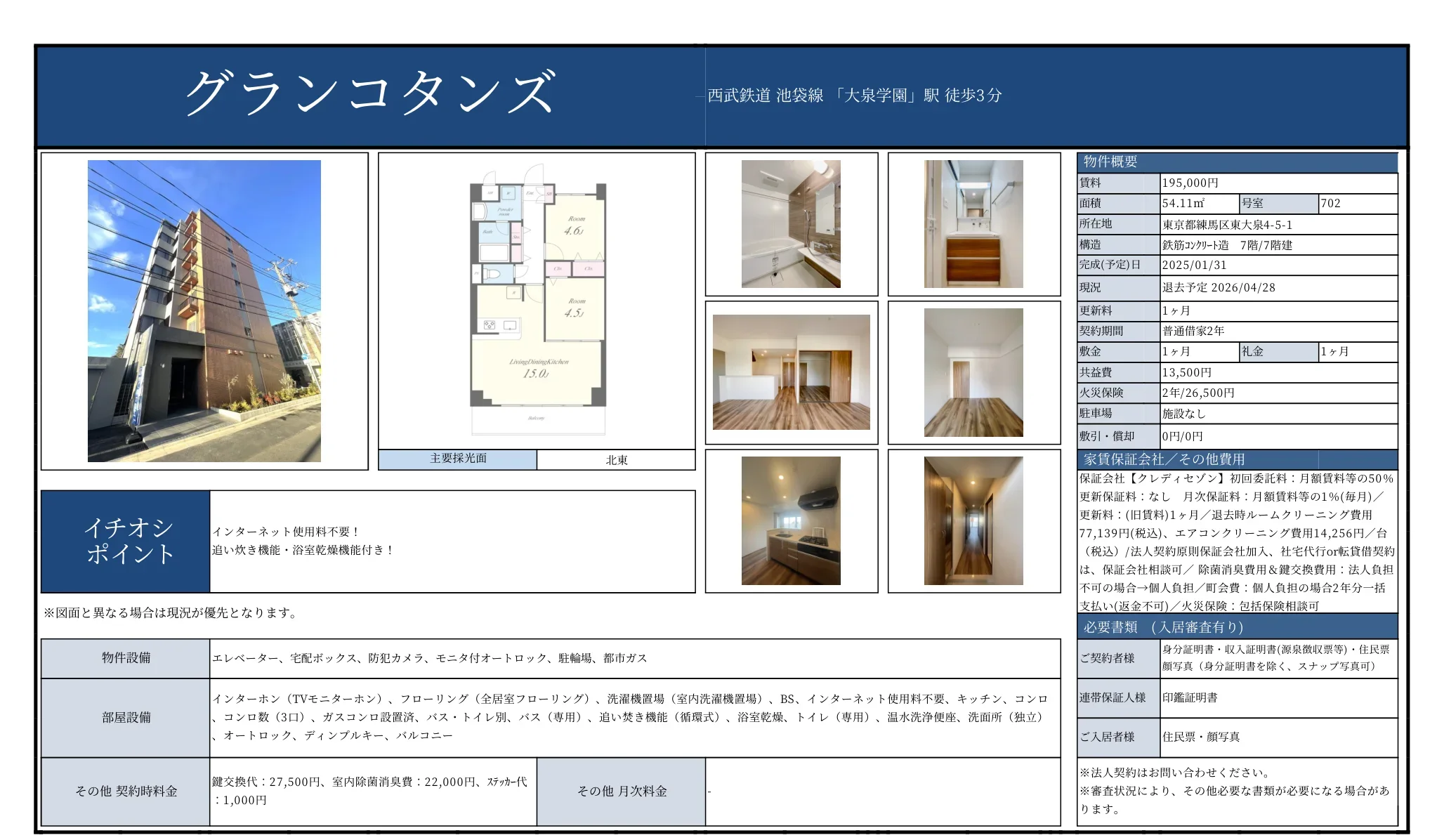Click the グランコタンズ property title
1444x840 pixels.
click(370, 93)
